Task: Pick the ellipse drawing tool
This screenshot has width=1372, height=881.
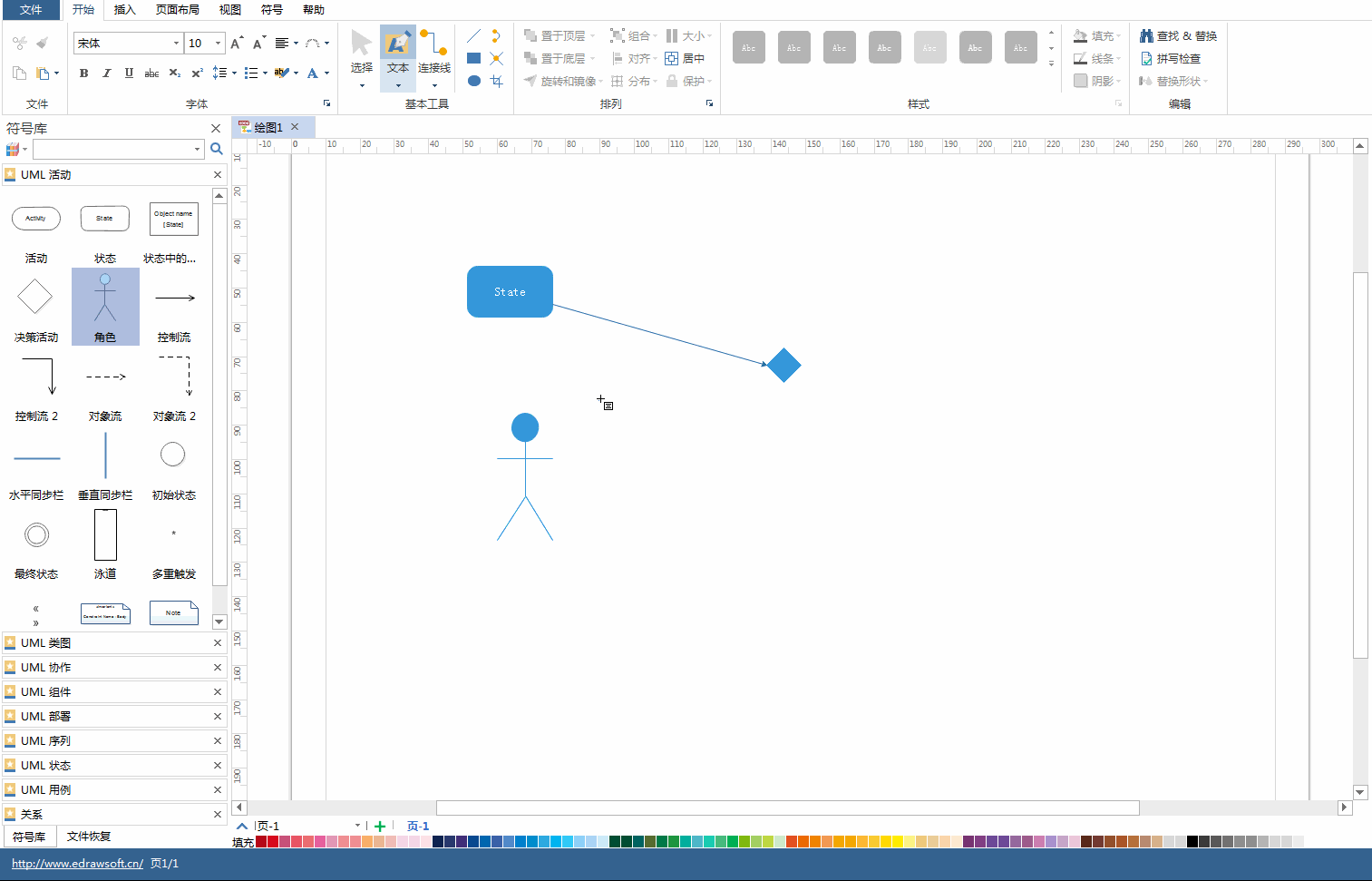Action: click(x=473, y=81)
